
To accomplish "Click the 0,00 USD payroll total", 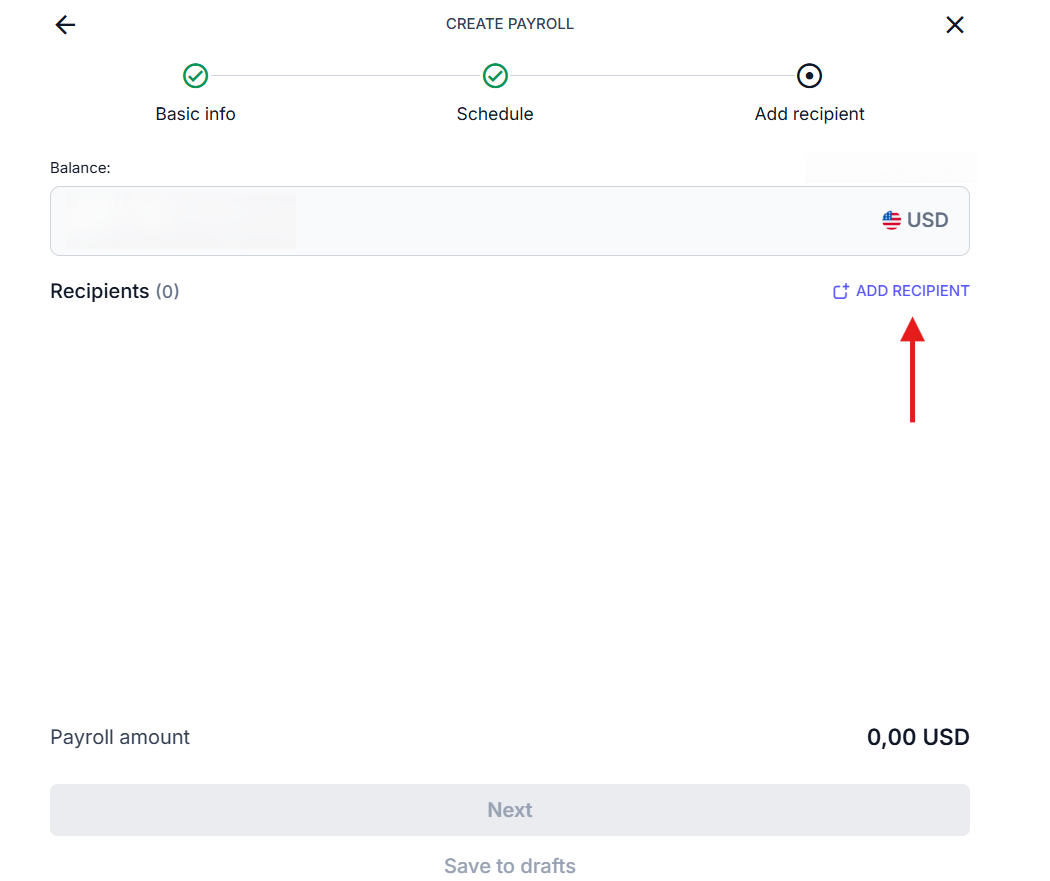I will (918, 737).
